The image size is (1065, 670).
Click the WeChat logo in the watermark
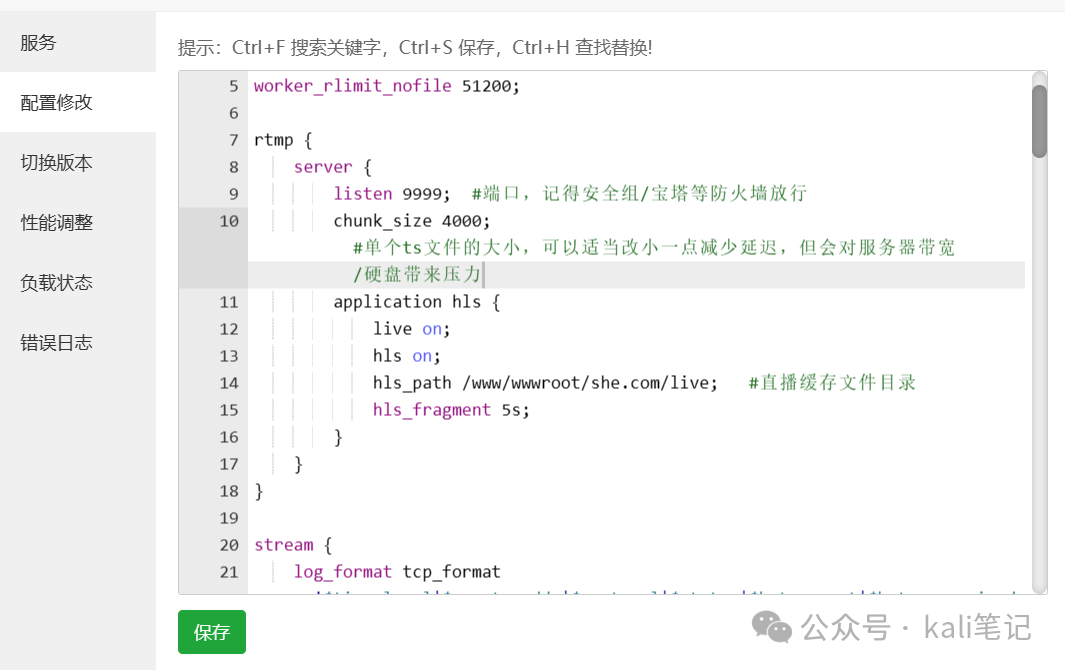(x=771, y=628)
